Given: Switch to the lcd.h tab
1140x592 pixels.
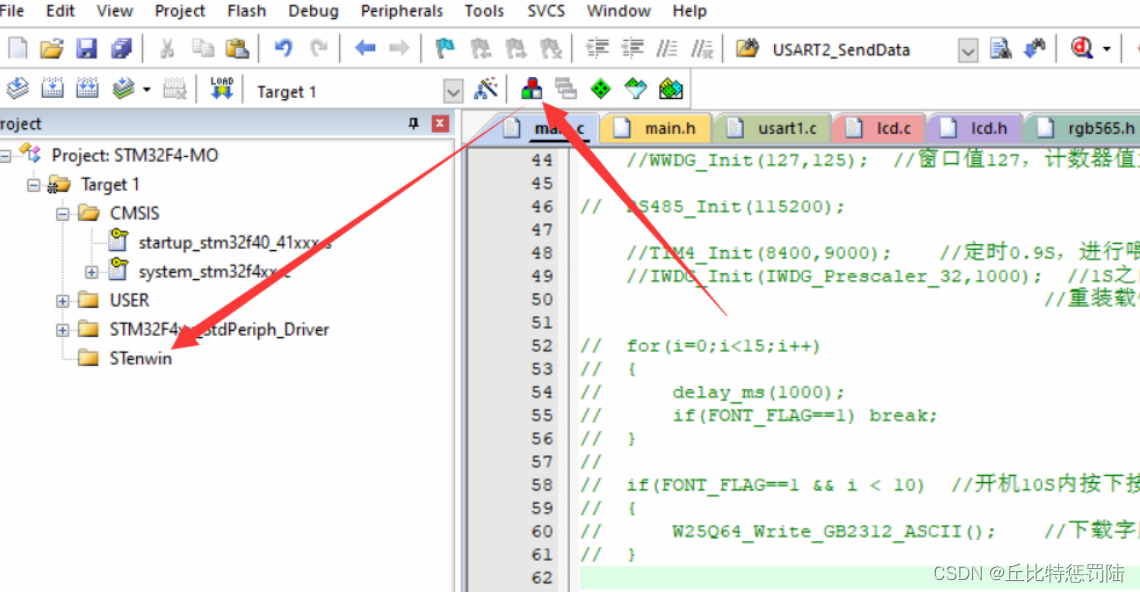Looking at the screenshot, I should tap(976, 129).
